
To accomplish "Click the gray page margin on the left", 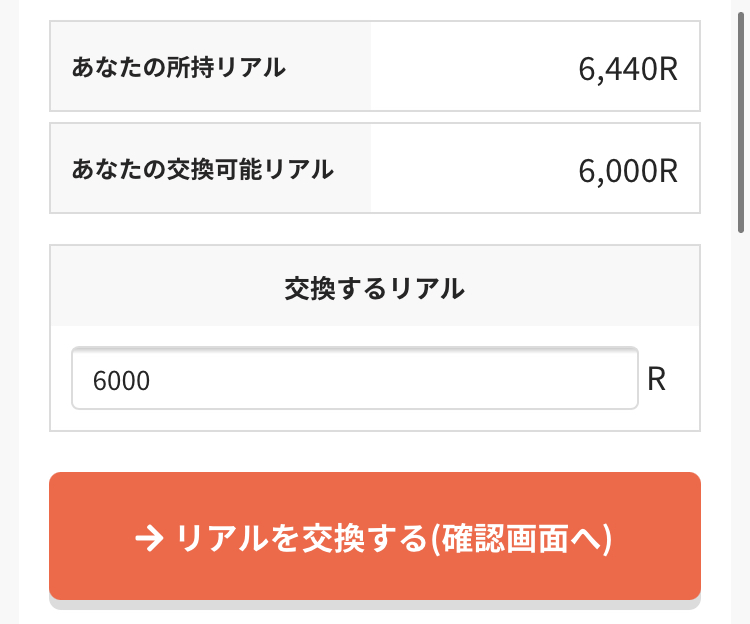I will (9, 312).
